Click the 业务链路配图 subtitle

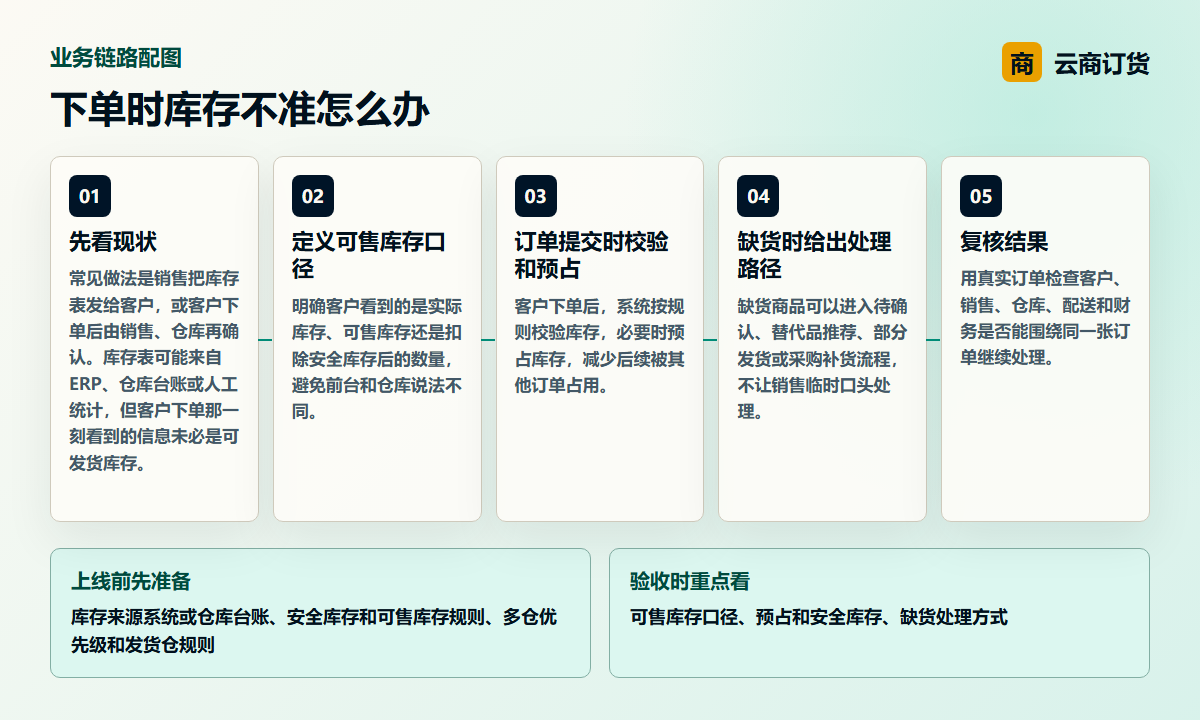point(116,58)
